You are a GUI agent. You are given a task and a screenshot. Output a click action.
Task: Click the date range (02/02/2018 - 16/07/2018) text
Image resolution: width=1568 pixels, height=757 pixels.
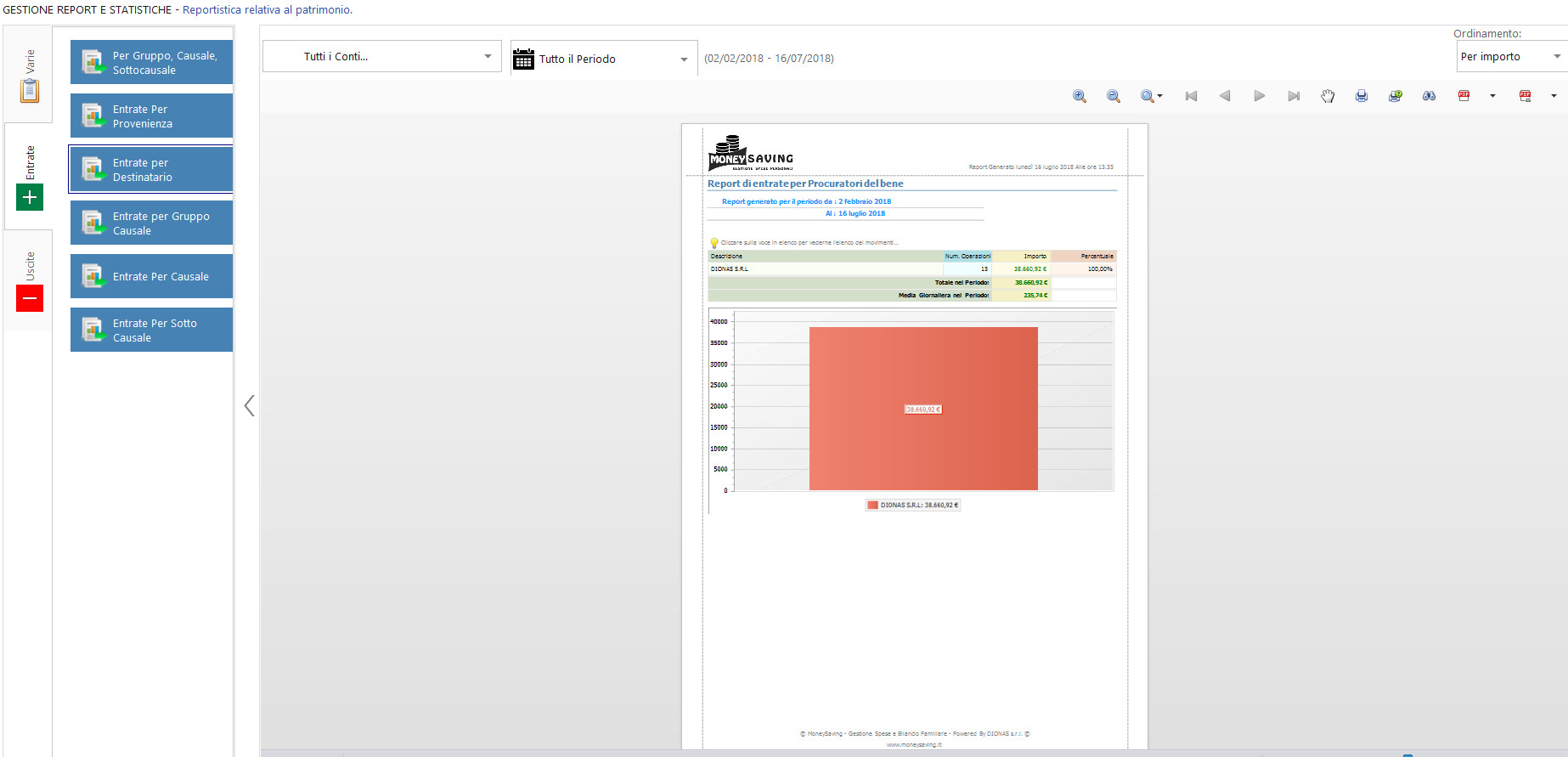click(x=769, y=59)
